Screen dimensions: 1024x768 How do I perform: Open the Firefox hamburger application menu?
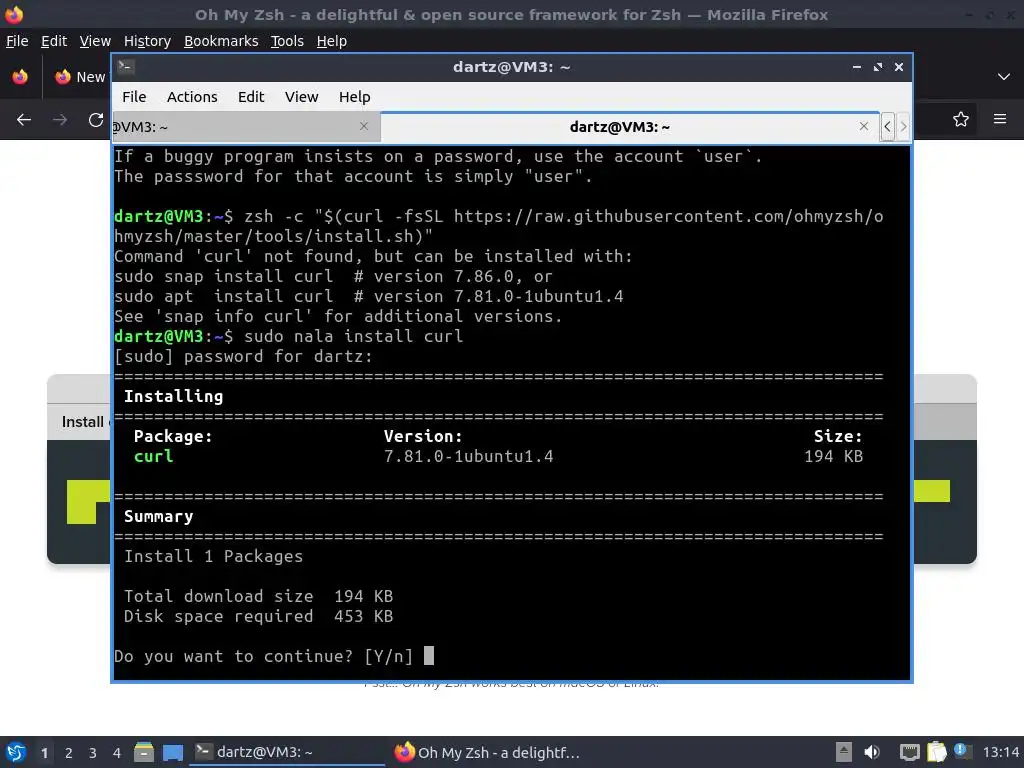click(1000, 119)
